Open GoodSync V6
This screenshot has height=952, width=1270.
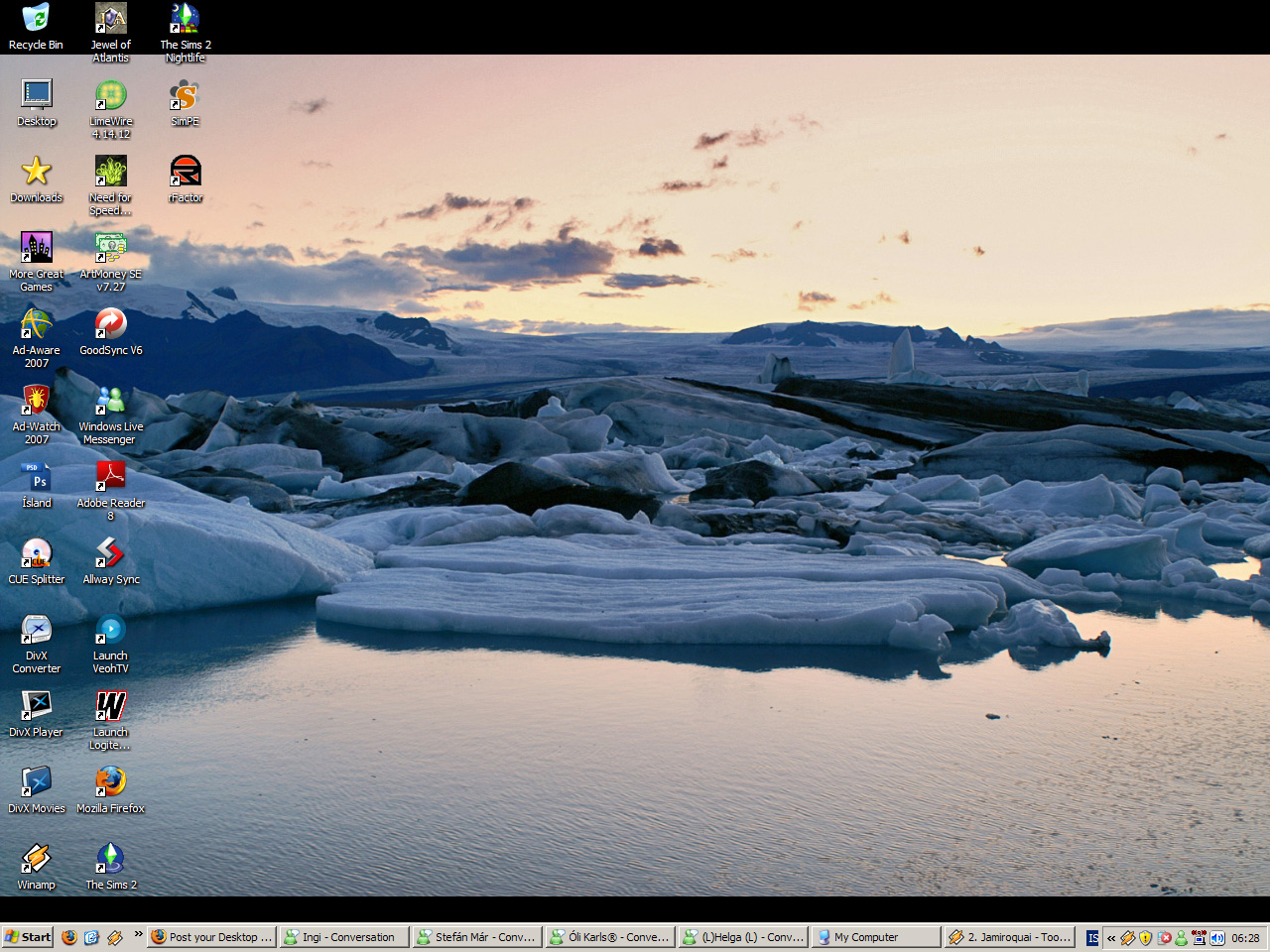tap(110, 322)
